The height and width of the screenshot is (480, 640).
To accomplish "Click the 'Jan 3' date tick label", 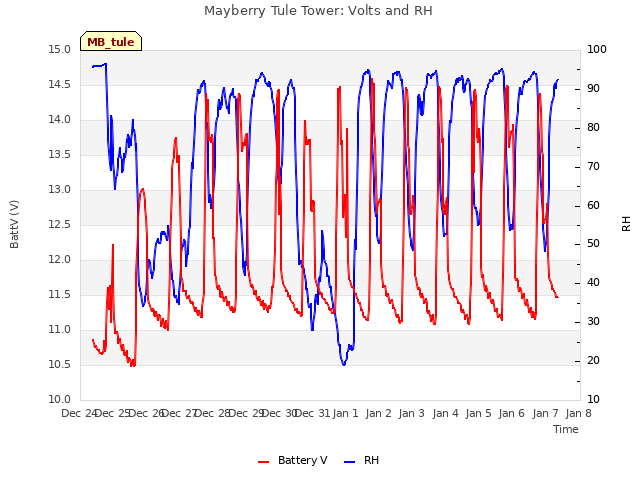I will click(411, 414).
